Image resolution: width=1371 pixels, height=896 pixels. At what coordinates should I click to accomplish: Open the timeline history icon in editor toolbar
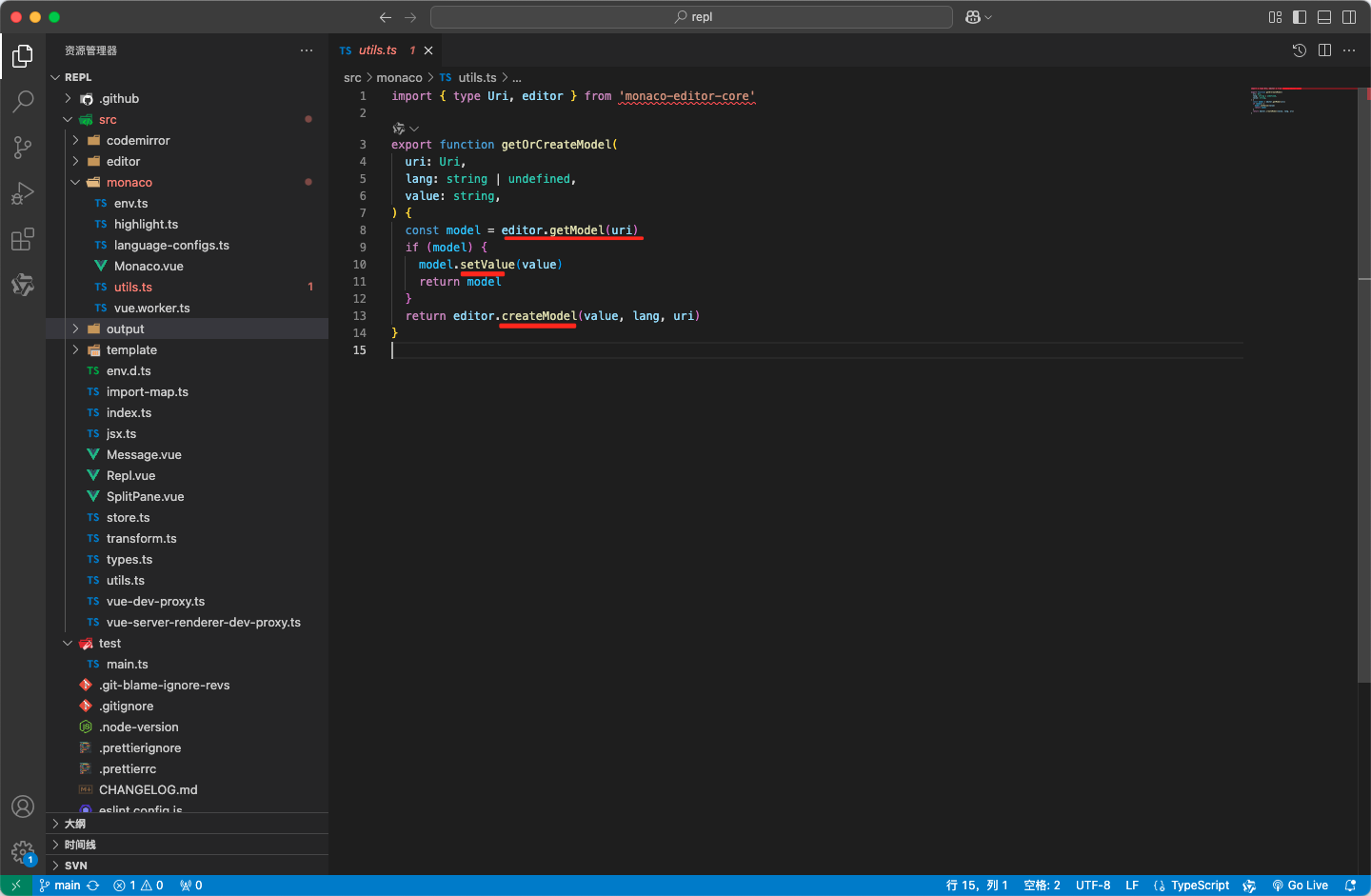[1300, 50]
